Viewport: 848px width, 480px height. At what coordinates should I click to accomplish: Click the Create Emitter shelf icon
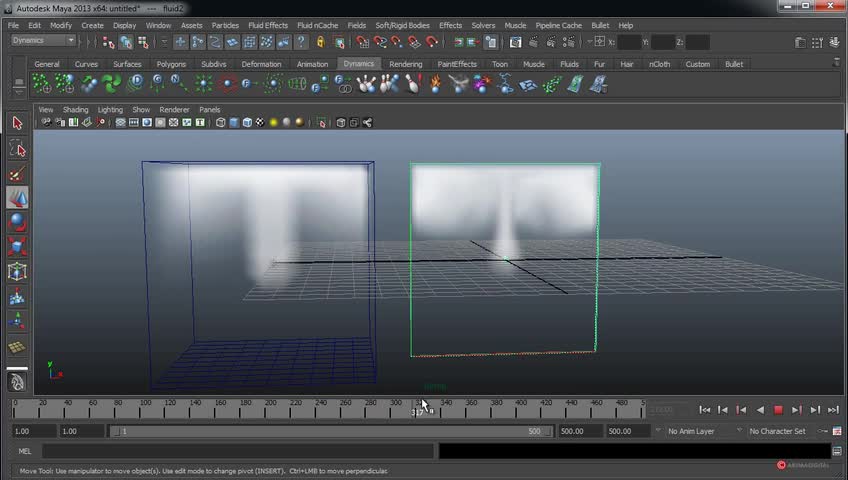63,85
